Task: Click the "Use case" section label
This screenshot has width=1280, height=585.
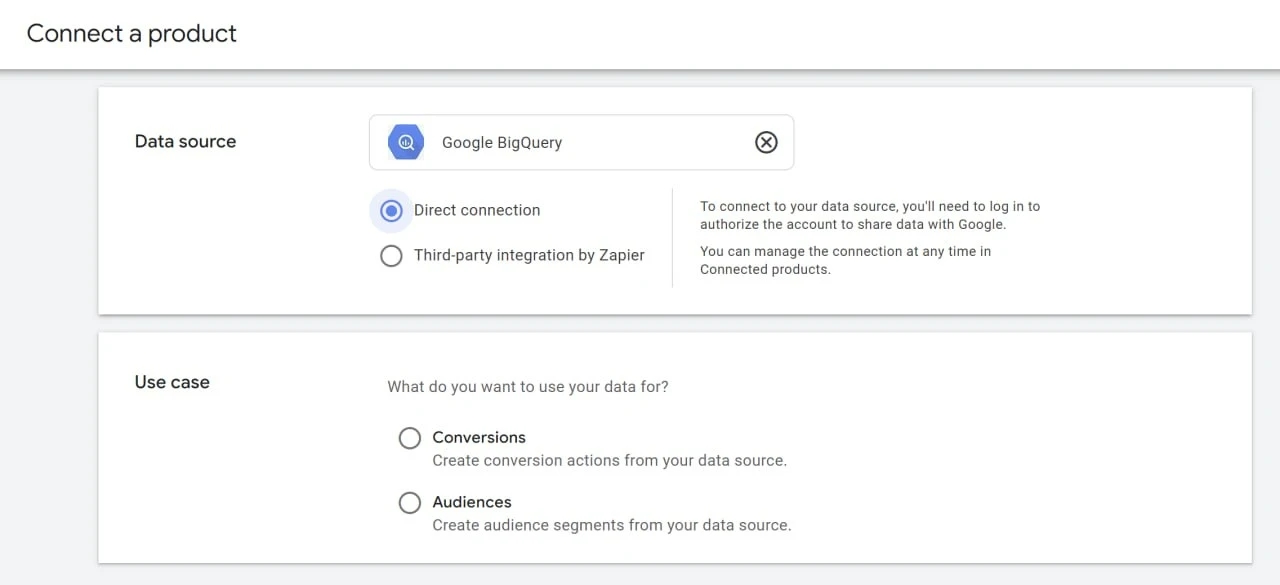Action: [x=172, y=382]
